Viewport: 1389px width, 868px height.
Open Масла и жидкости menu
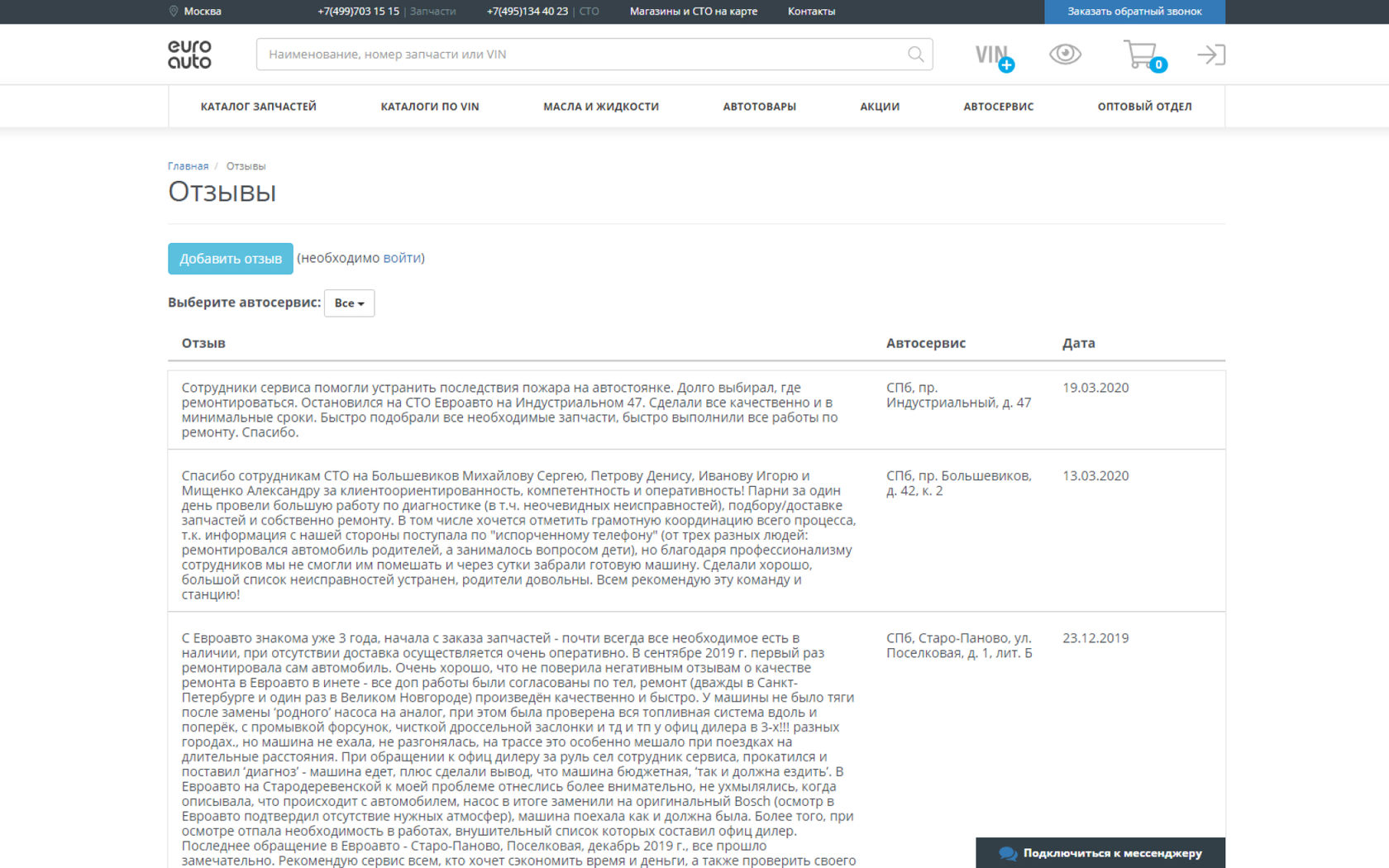(601, 107)
